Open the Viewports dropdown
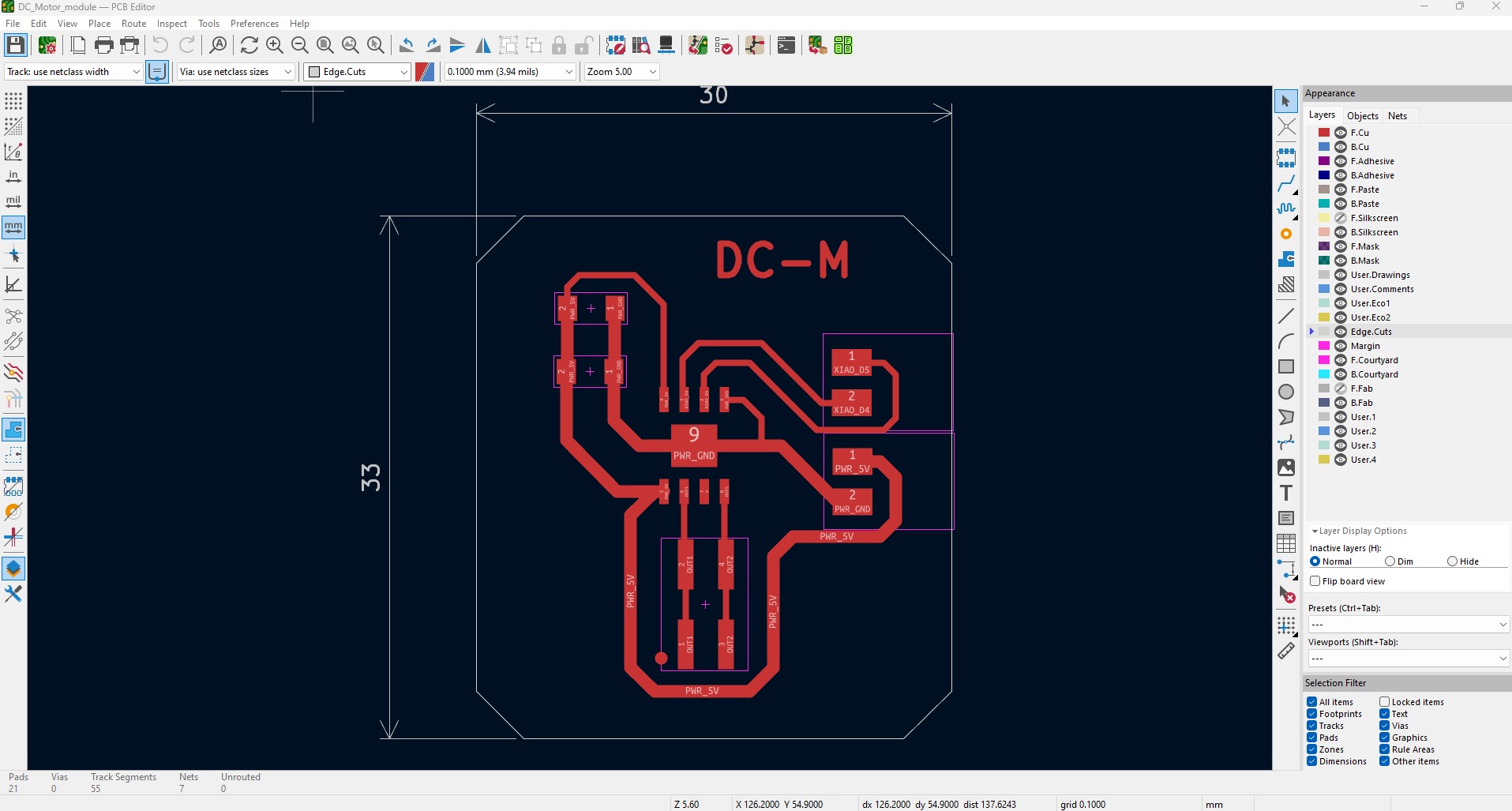This screenshot has width=1512, height=811. point(1409,658)
